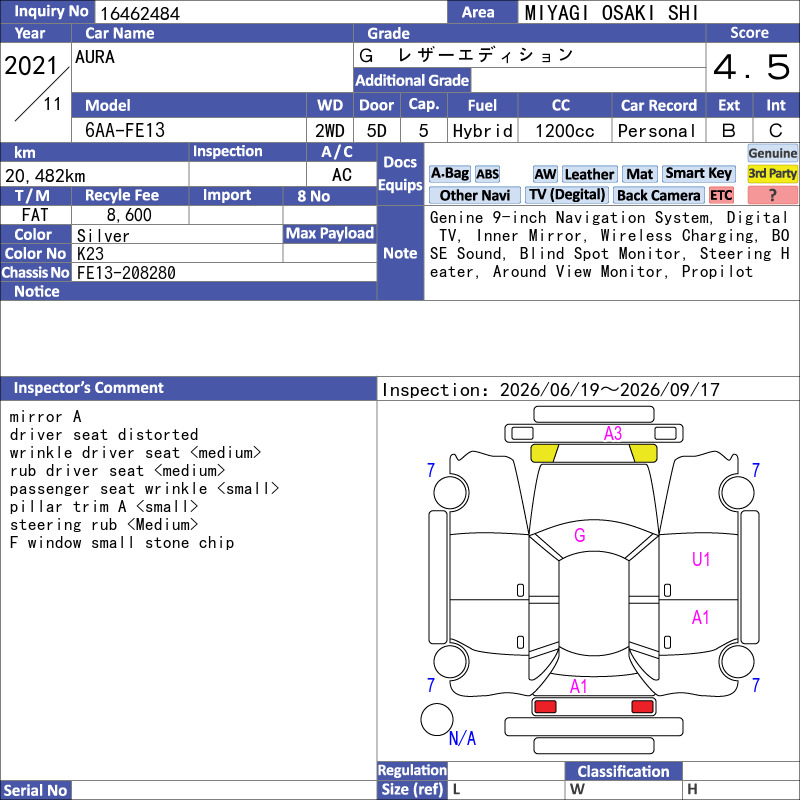Click the Max Payload label

click(x=330, y=234)
